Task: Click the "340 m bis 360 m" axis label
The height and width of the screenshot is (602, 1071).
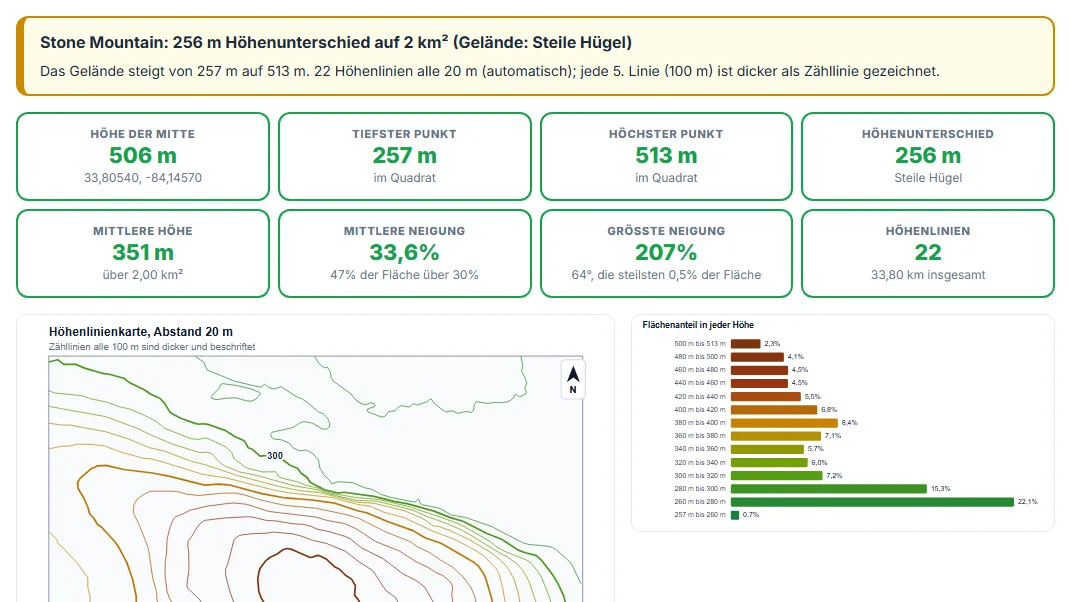Action: 700,449
